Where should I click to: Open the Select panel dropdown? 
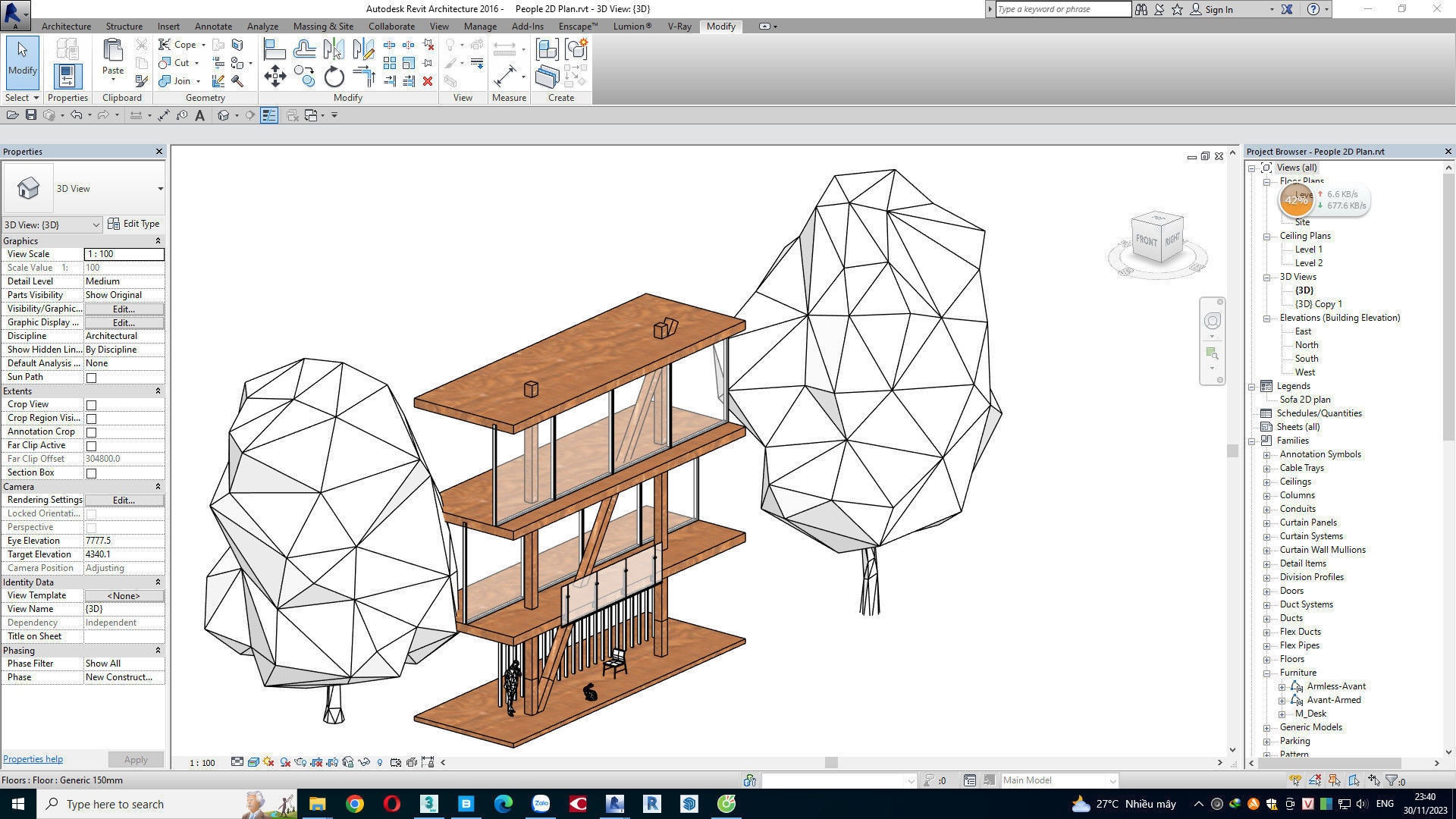click(x=21, y=98)
